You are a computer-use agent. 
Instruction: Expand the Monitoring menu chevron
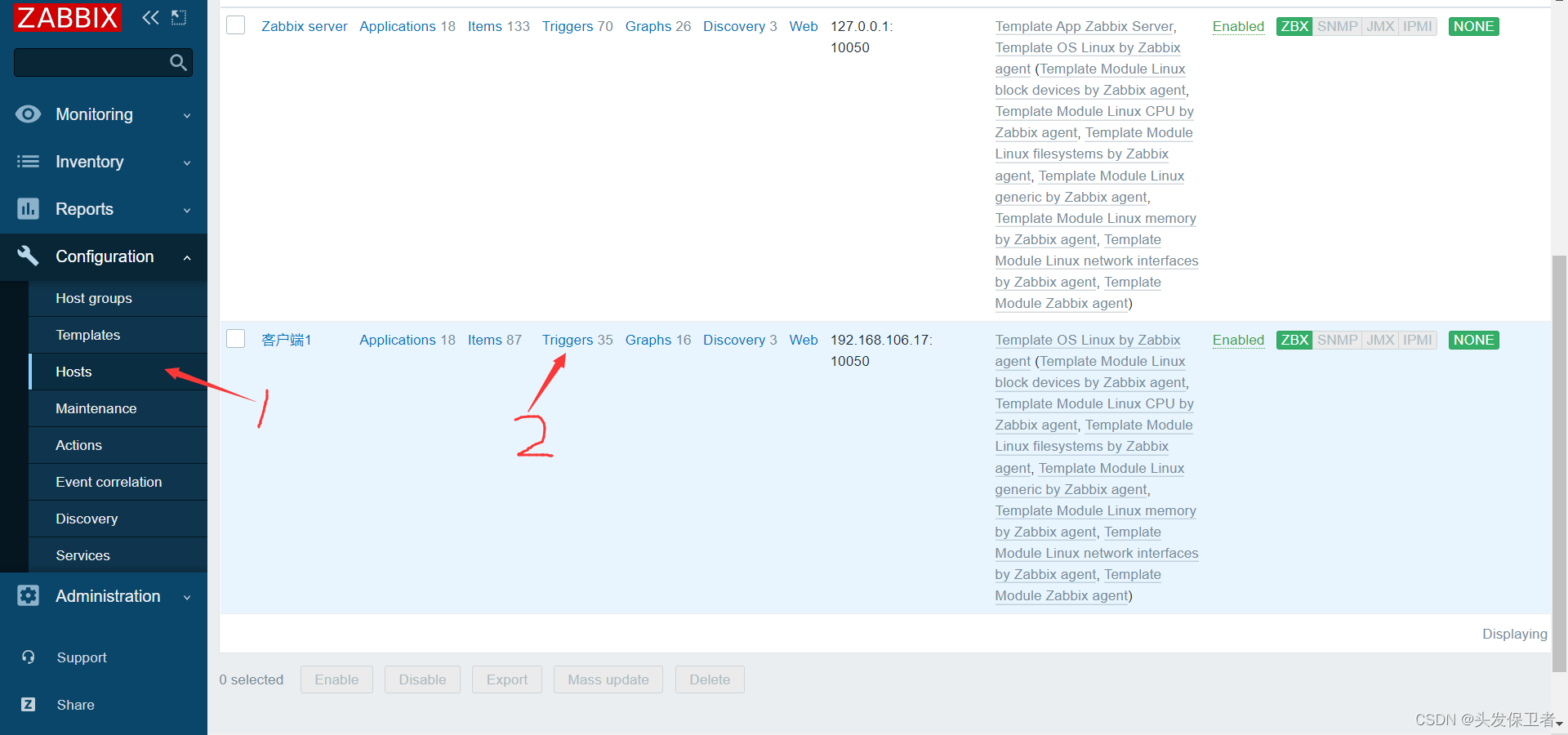(x=187, y=116)
